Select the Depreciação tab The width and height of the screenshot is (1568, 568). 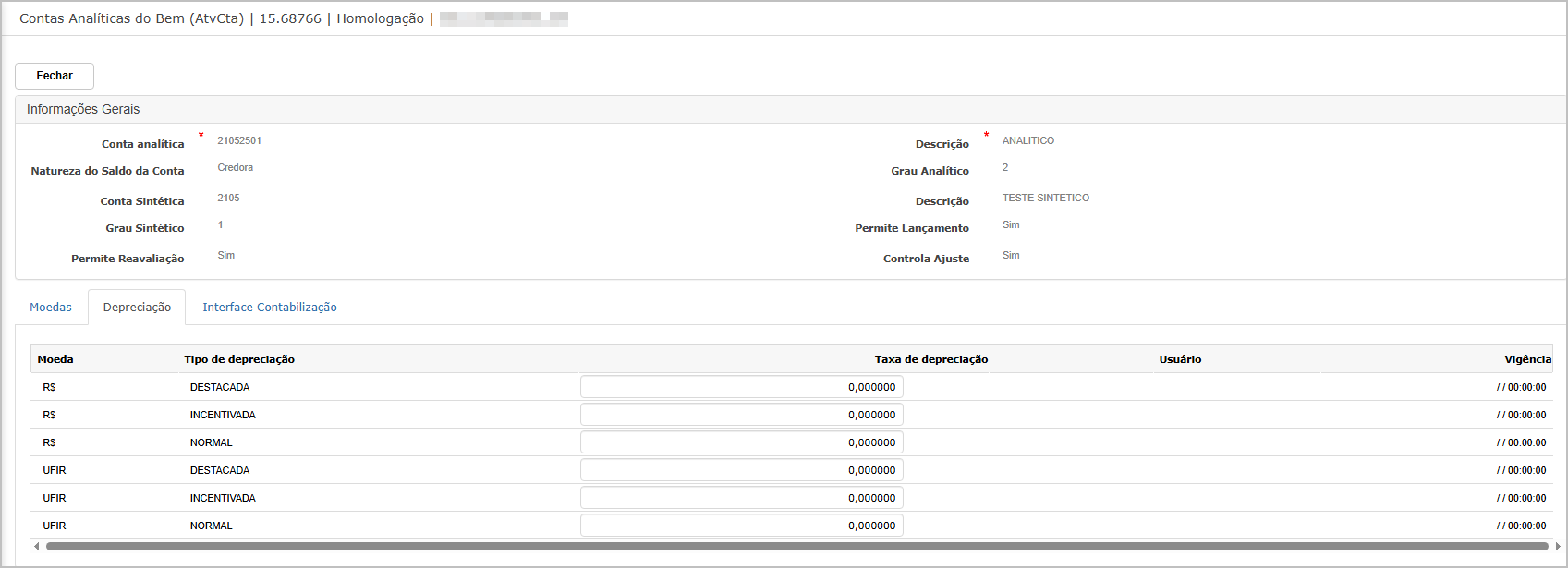[x=137, y=308]
